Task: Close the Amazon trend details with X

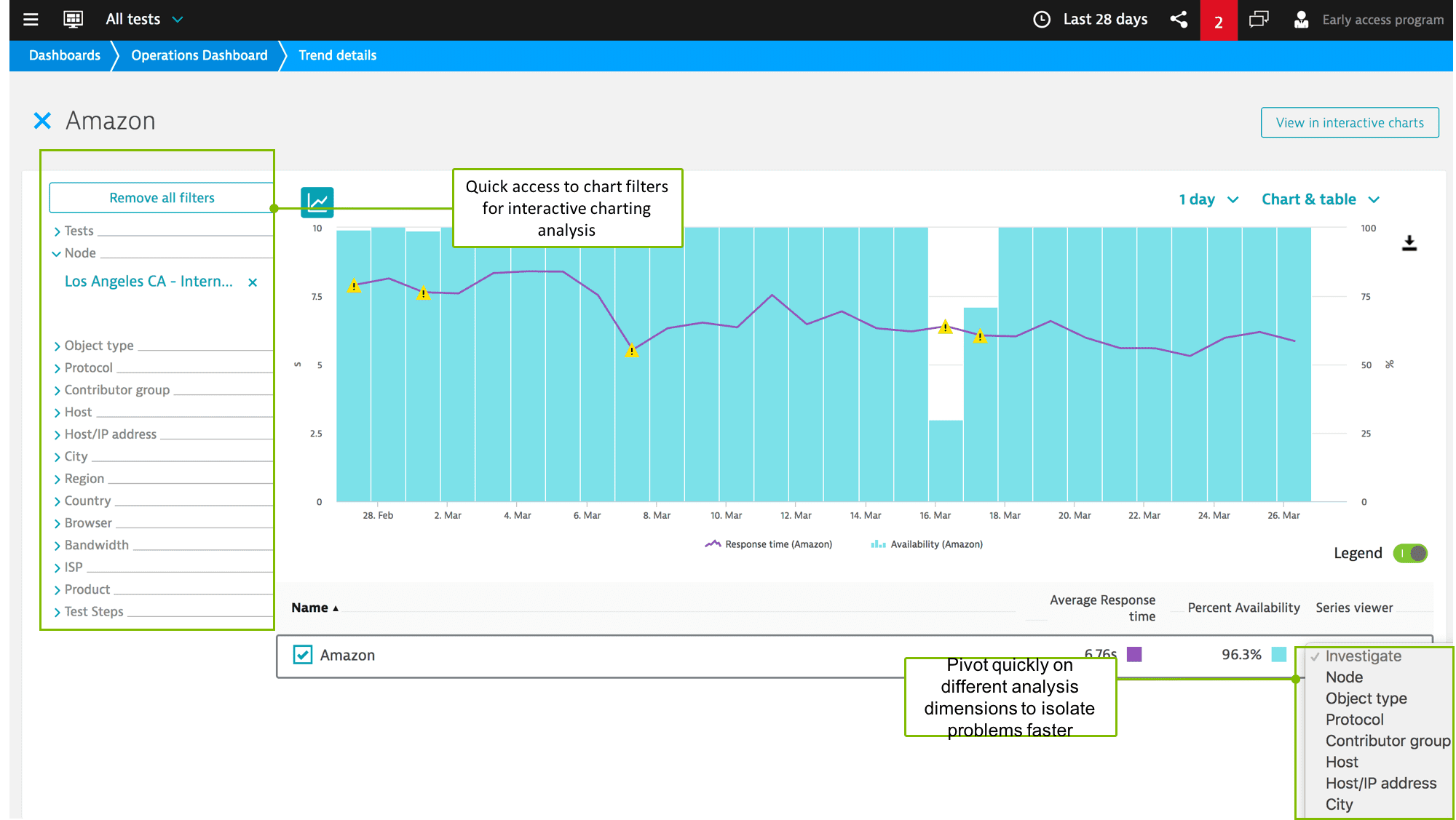Action: point(42,121)
